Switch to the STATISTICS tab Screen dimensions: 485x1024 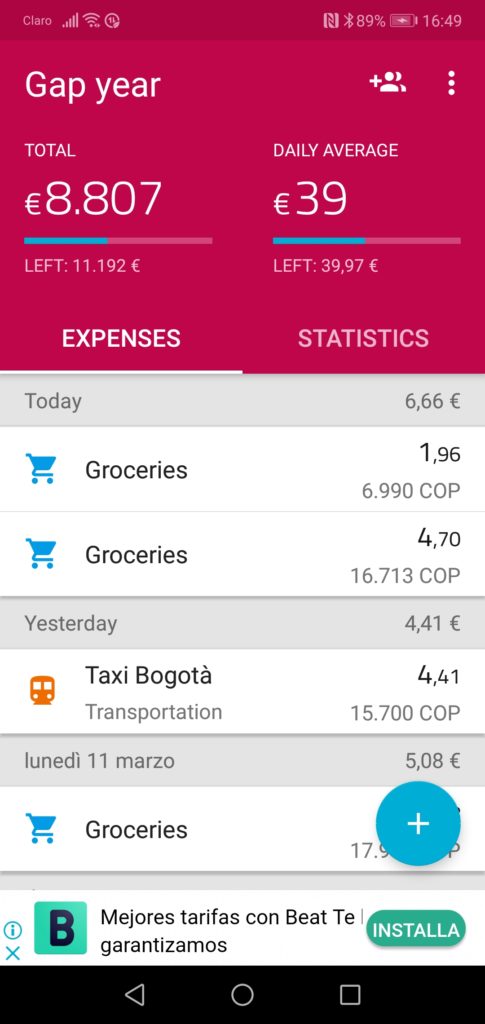click(364, 338)
